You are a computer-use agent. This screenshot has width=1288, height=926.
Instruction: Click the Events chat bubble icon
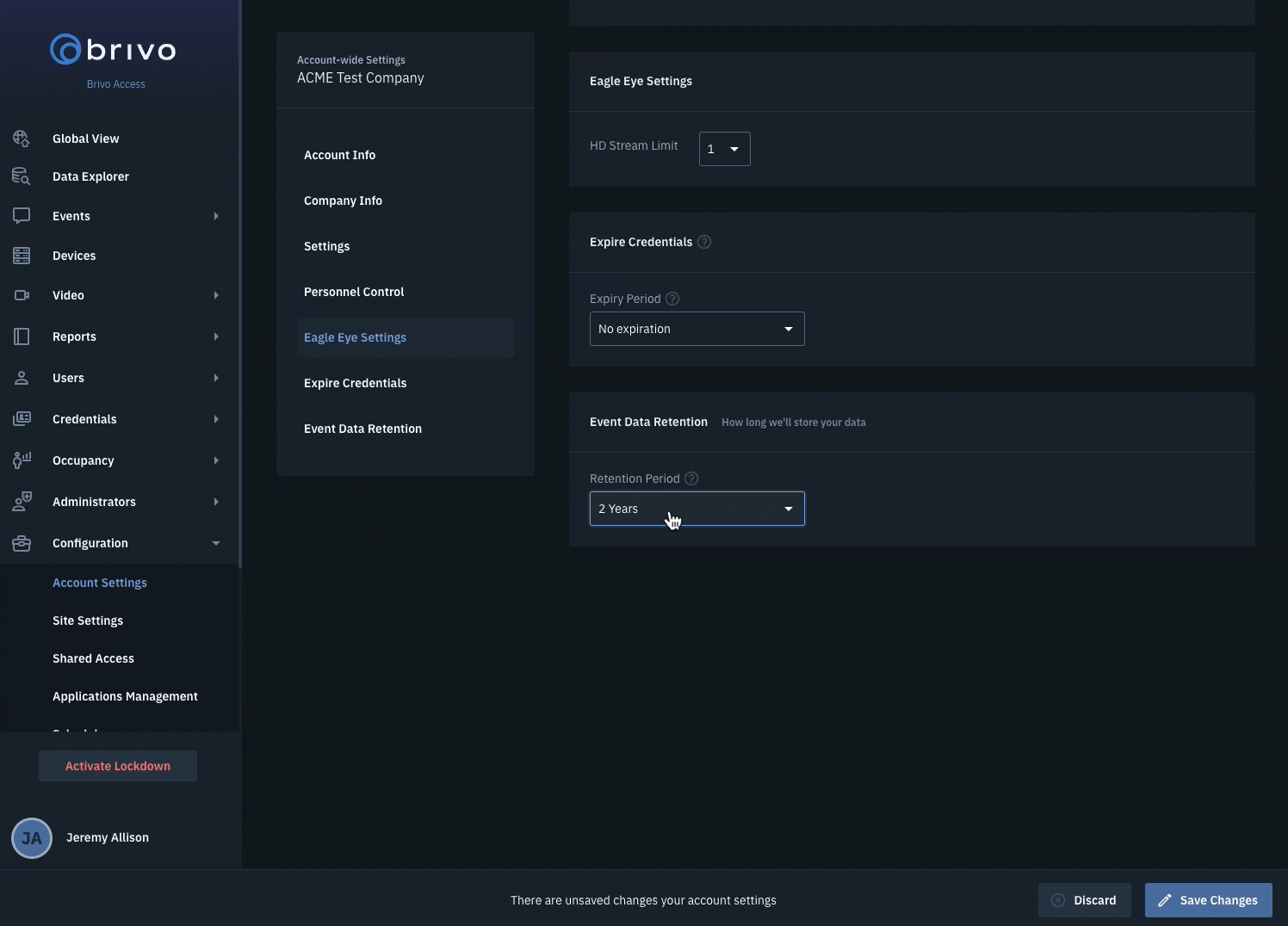(x=22, y=216)
